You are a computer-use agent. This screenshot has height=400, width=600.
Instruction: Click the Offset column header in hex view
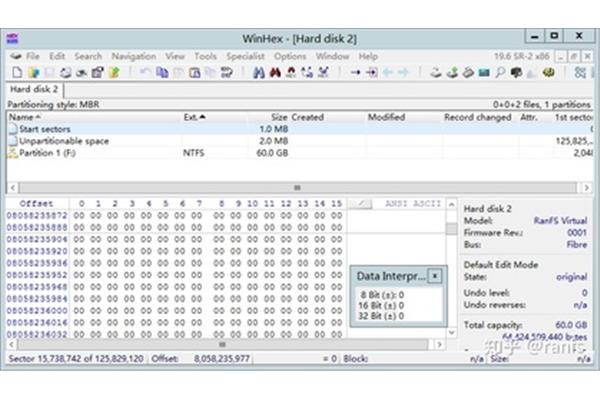point(37,204)
